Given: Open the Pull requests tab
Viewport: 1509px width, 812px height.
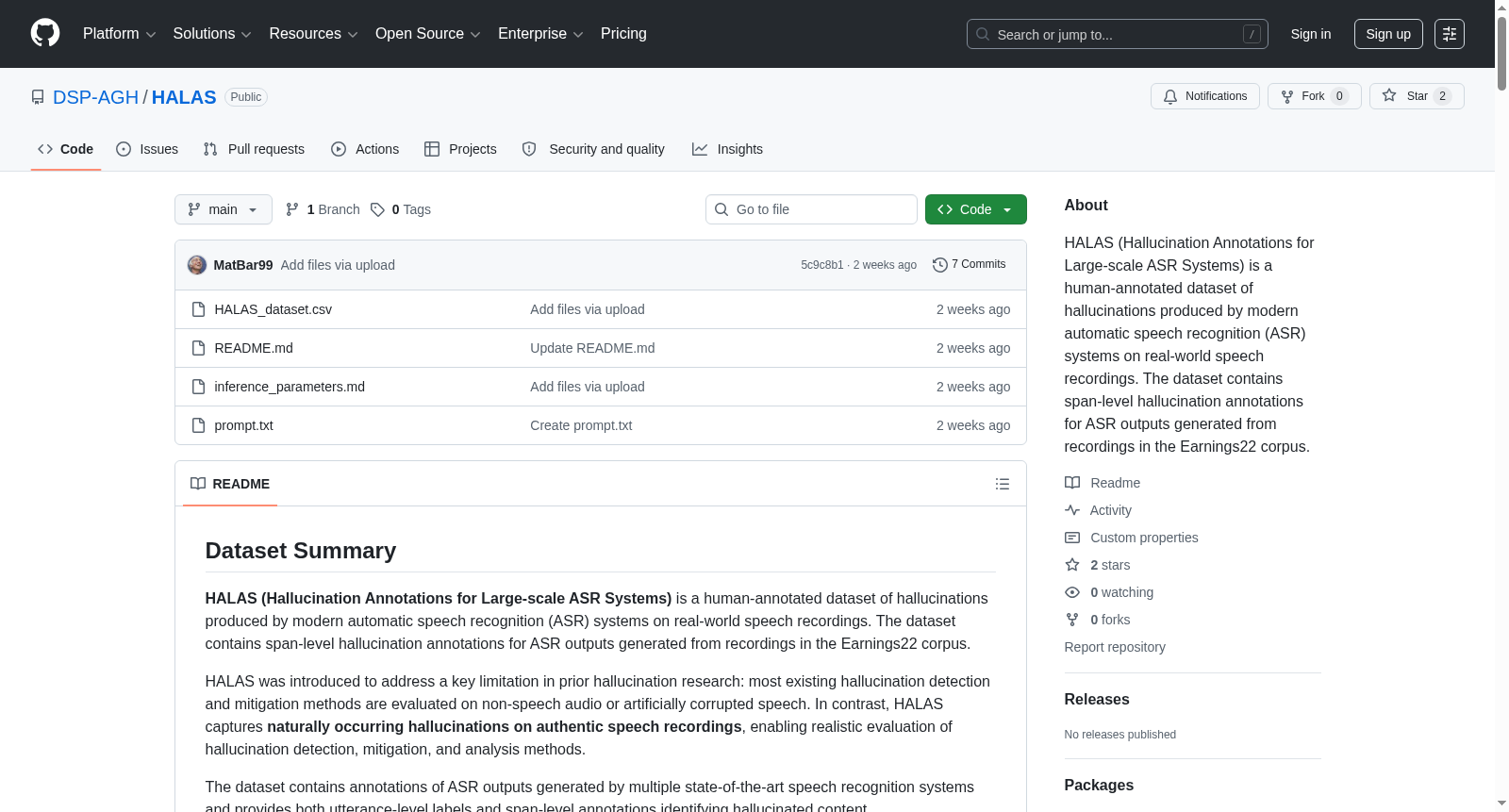Looking at the screenshot, I should click(x=254, y=149).
